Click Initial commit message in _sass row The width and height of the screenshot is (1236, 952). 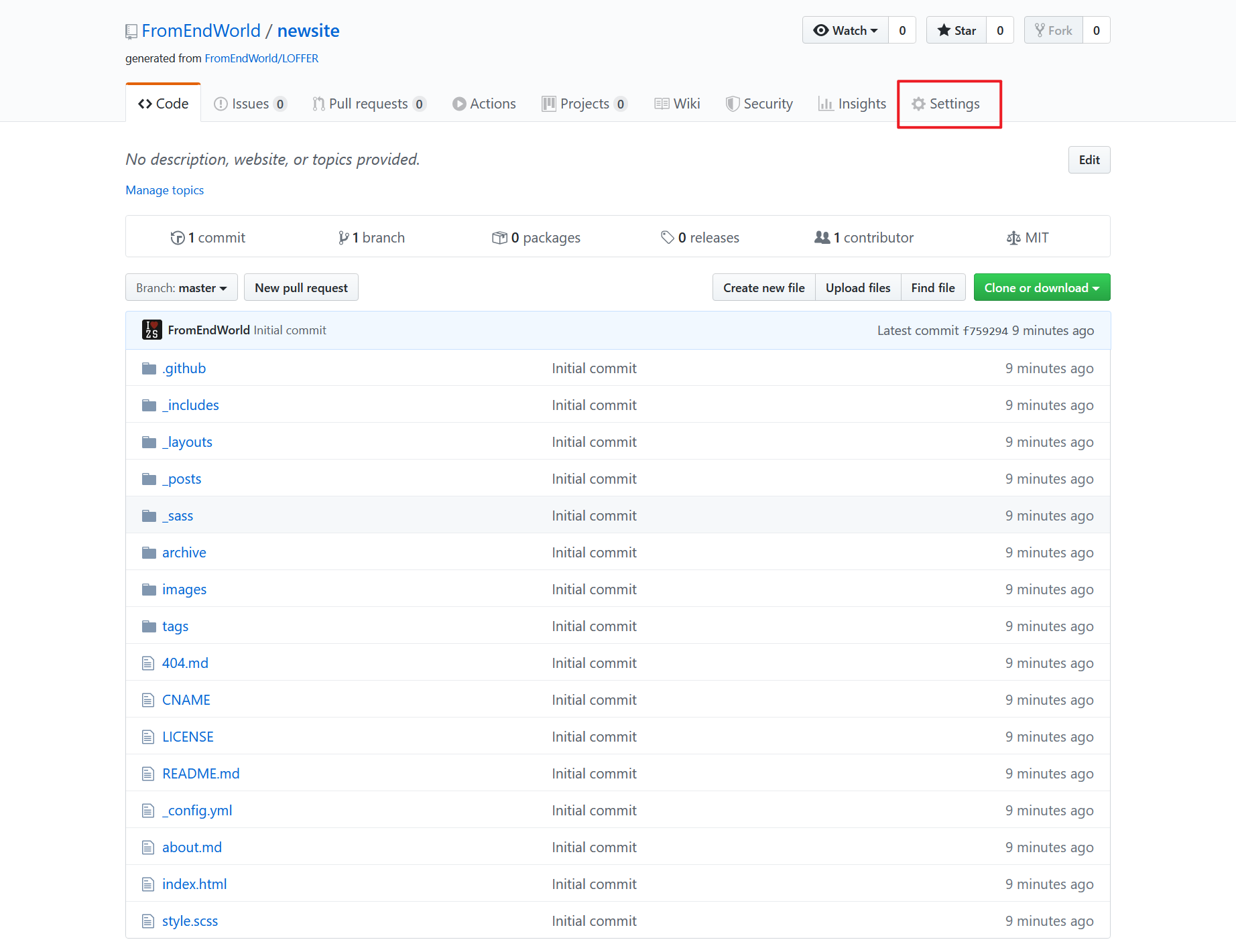tap(594, 516)
